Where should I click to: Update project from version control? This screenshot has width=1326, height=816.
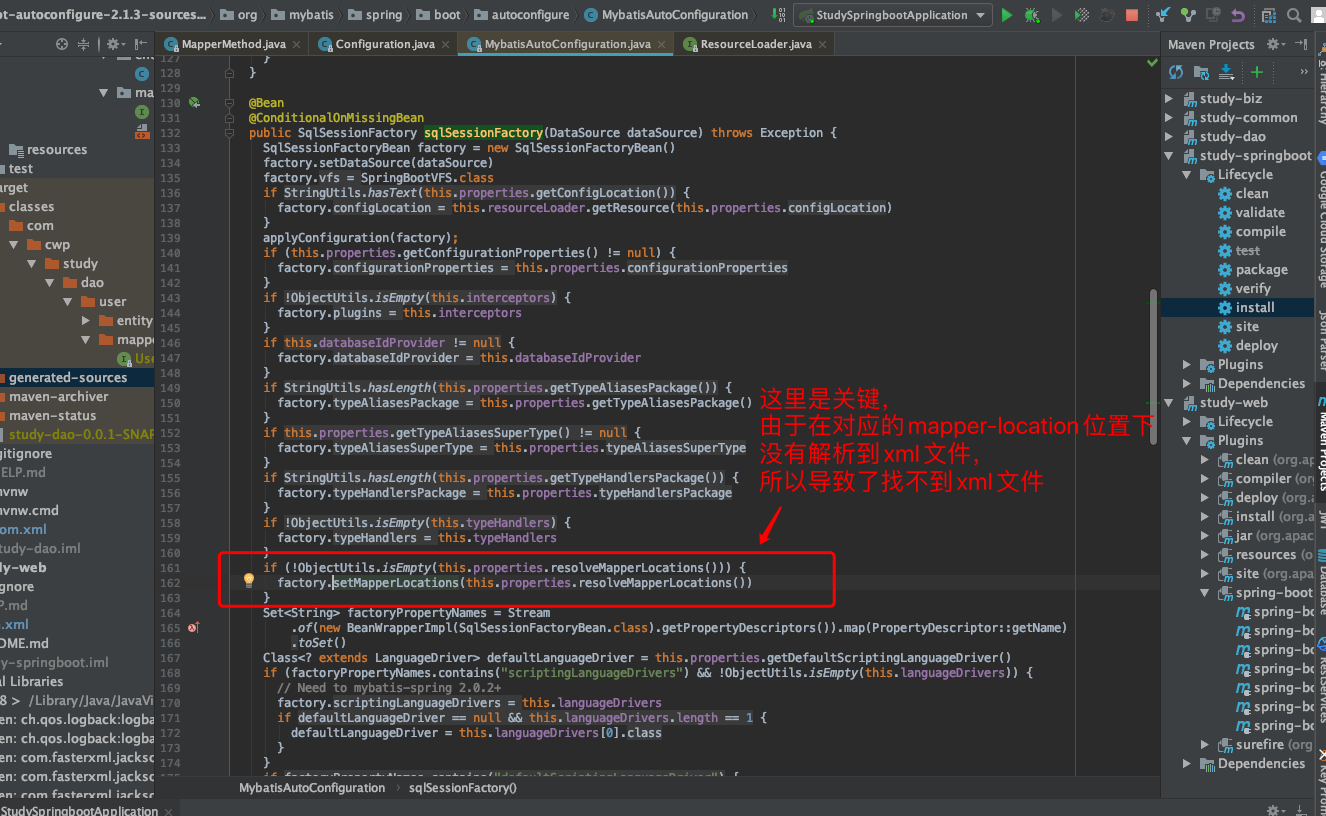point(1163,16)
